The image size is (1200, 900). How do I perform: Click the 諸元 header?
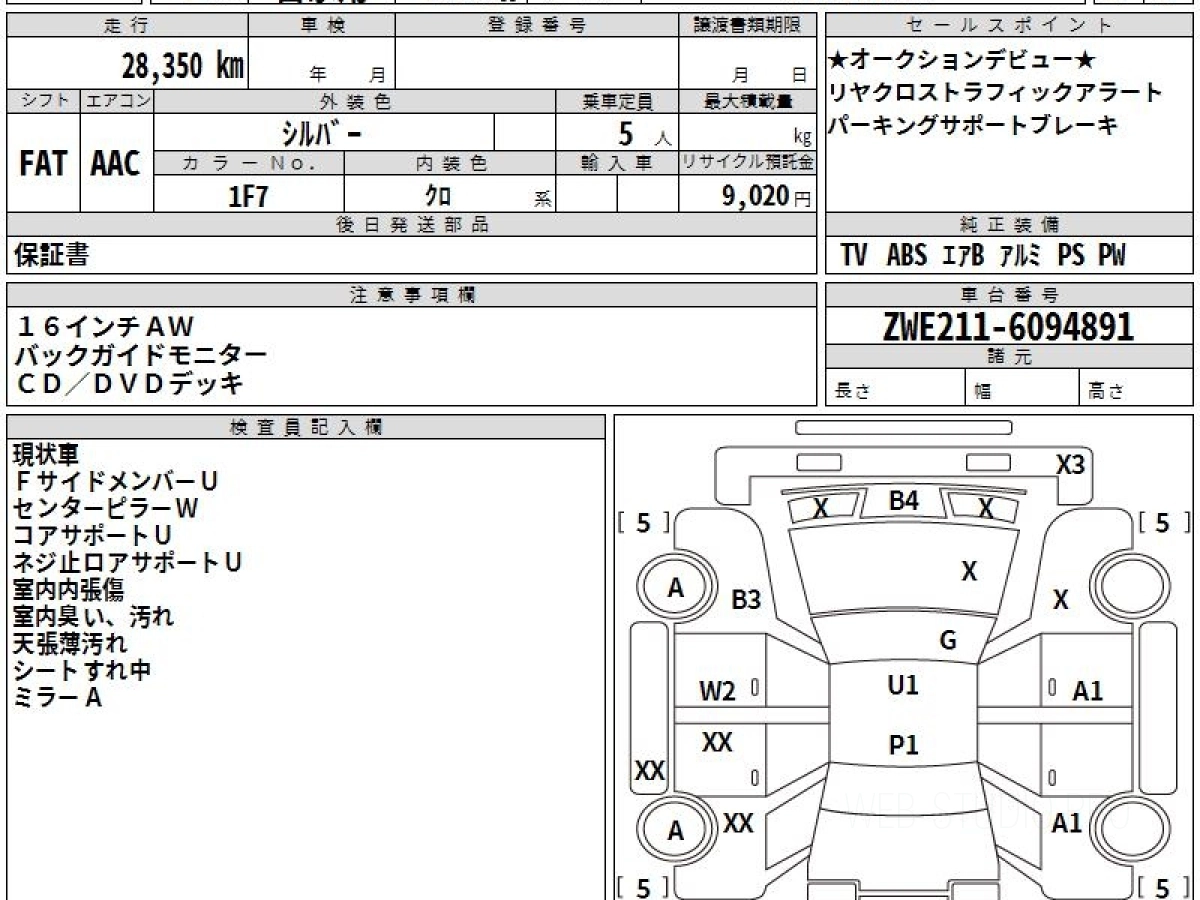tap(1009, 357)
